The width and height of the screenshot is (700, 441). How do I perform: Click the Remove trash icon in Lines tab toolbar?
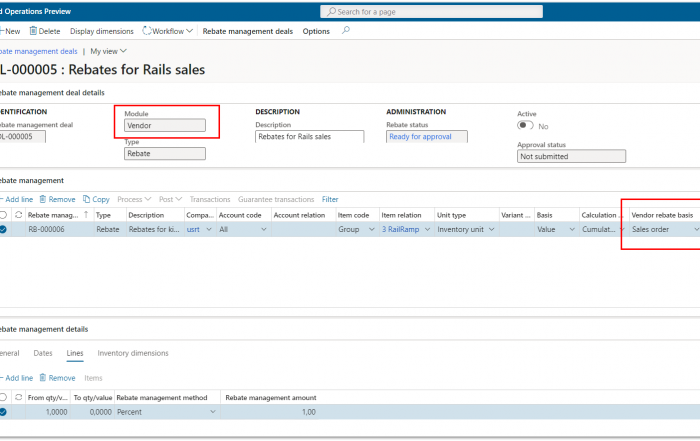43,378
